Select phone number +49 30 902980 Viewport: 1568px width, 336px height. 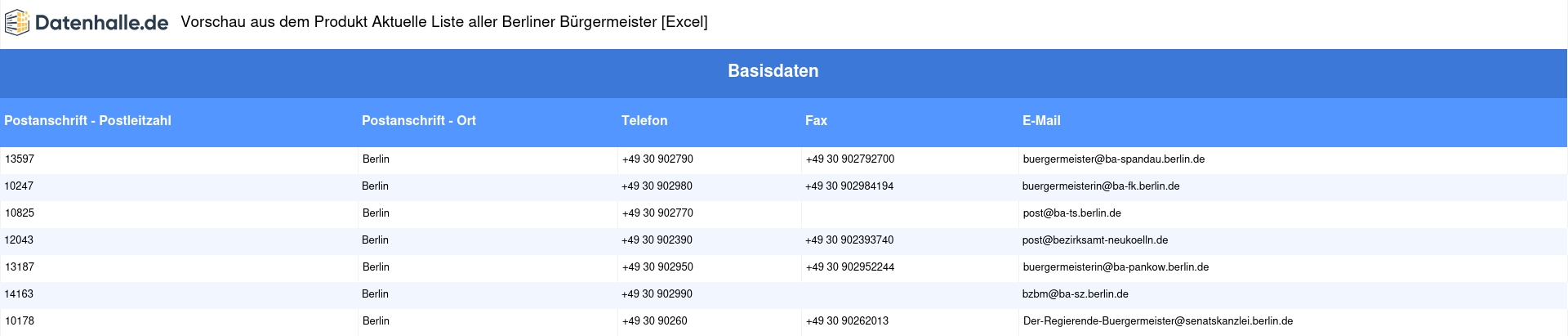pyautogui.click(x=657, y=186)
